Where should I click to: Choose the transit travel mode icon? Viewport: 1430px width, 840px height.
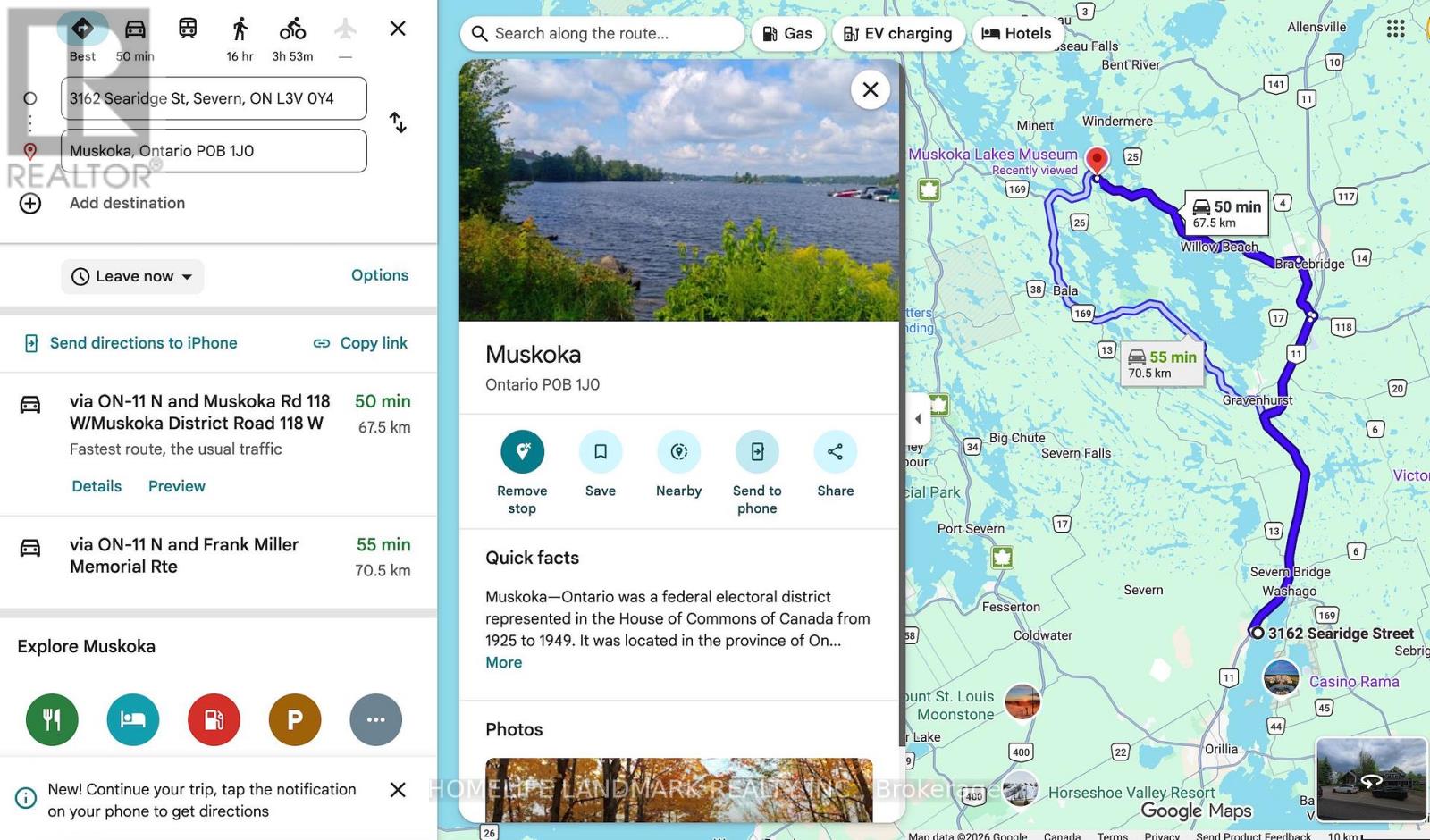[x=188, y=29]
